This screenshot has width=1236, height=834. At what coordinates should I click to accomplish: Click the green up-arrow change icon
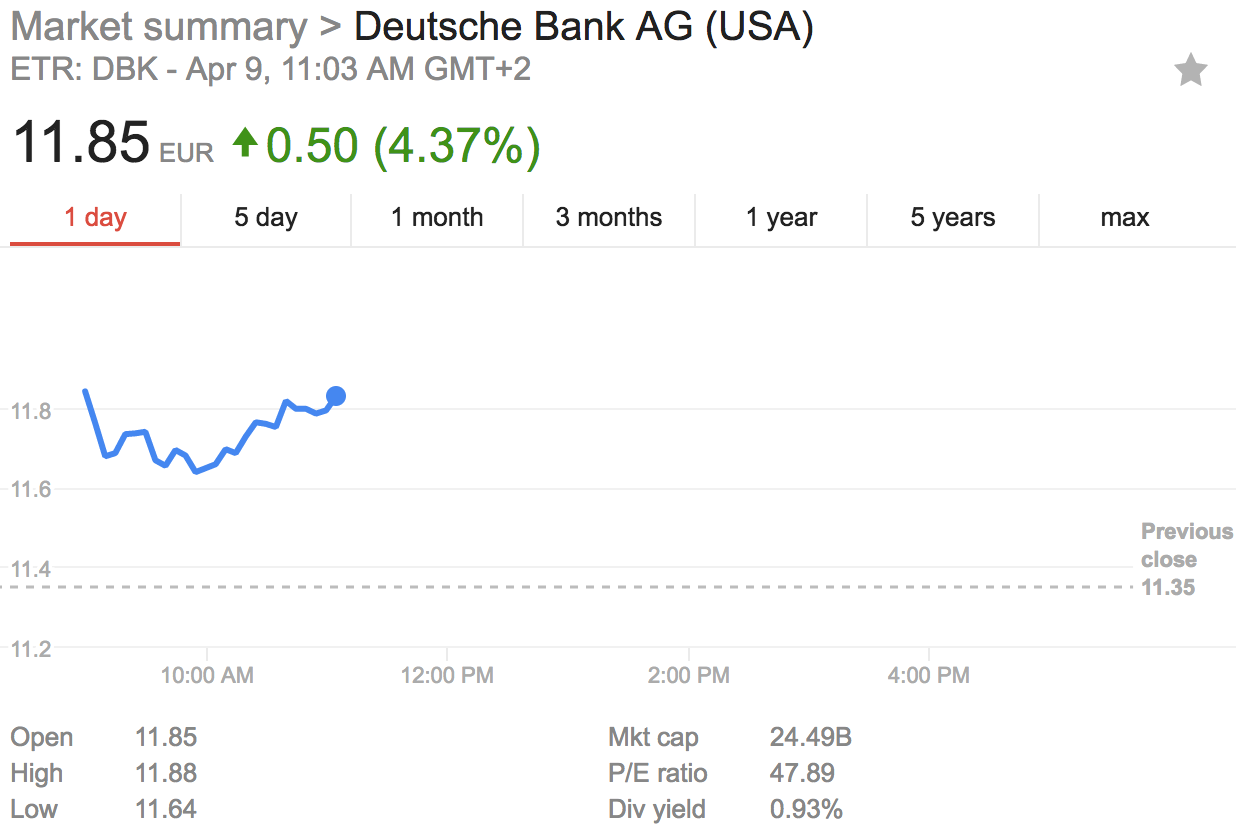coord(245,142)
